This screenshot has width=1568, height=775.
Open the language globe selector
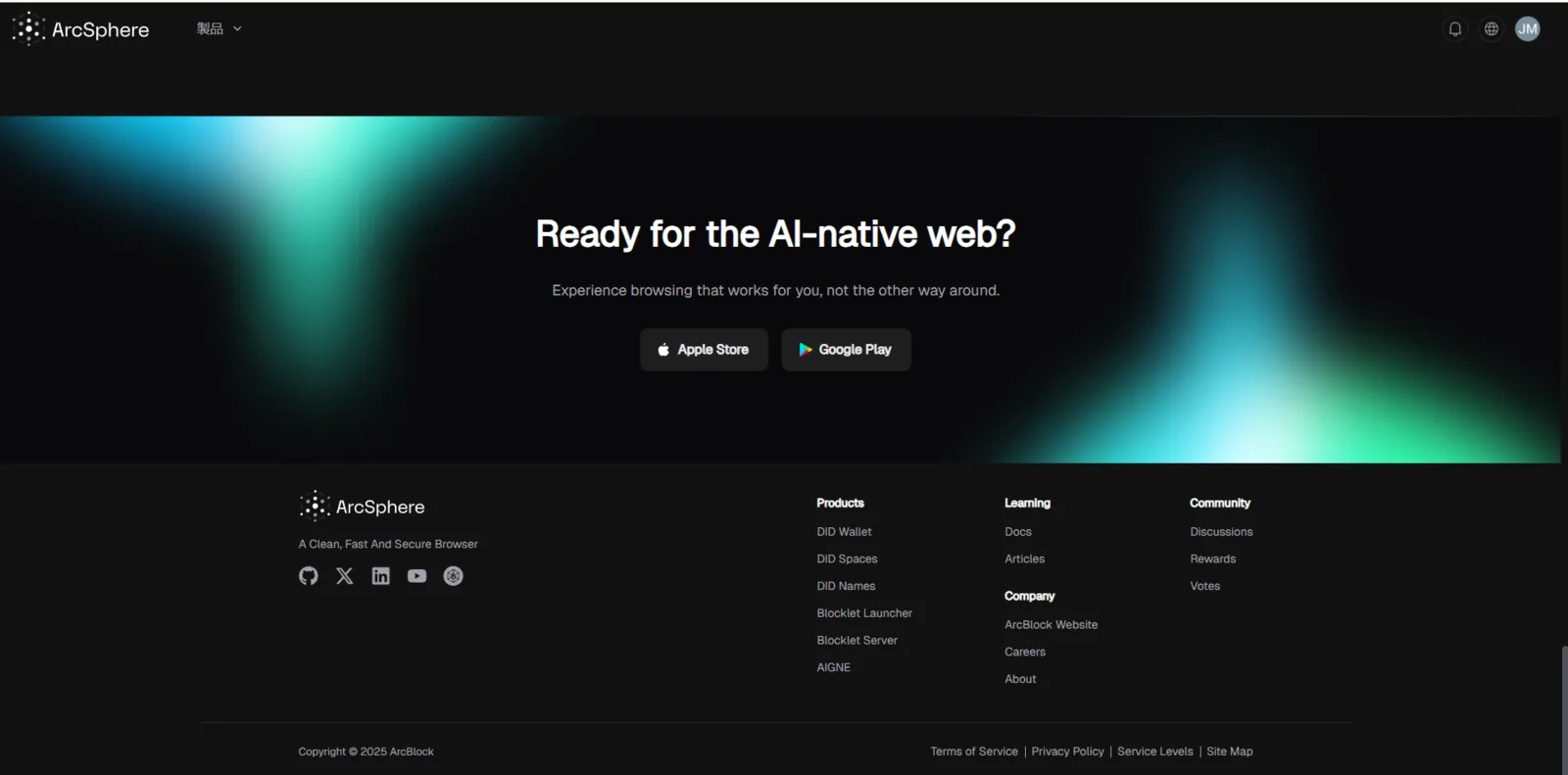[x=1492, y=29]
